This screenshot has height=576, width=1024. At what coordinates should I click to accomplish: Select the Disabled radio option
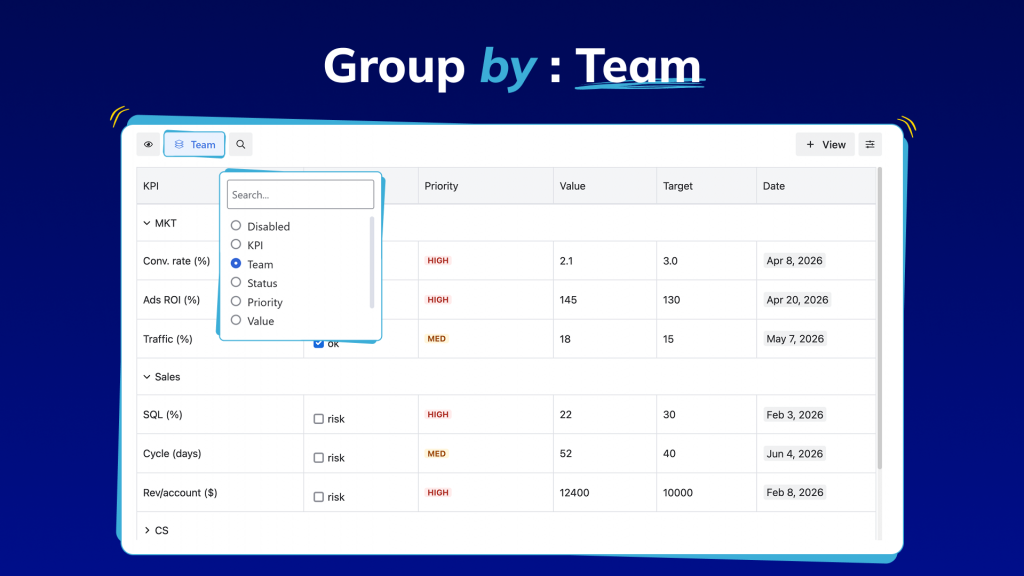click(x=236, y=226)
